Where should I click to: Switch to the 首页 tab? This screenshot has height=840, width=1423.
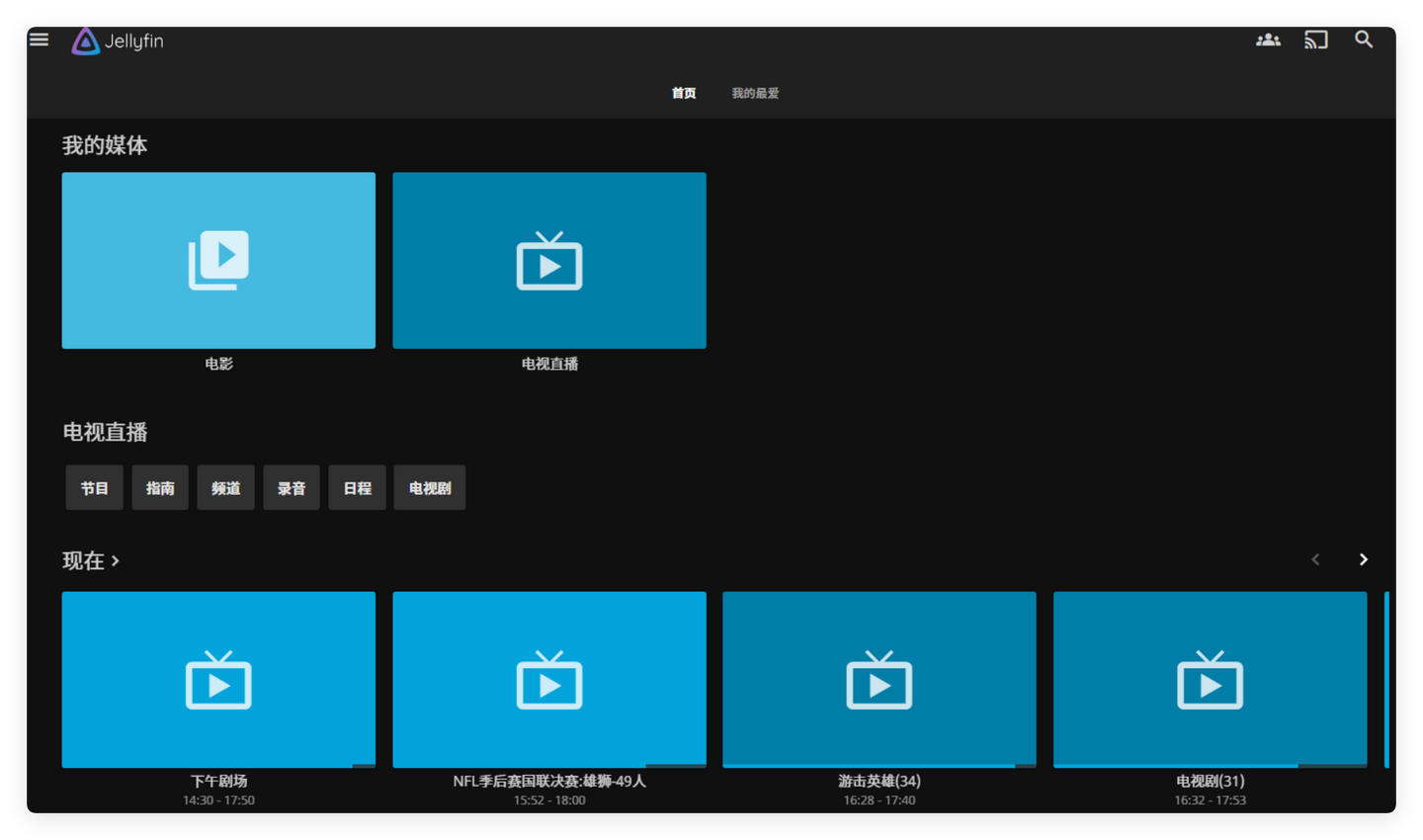[684, 93]
